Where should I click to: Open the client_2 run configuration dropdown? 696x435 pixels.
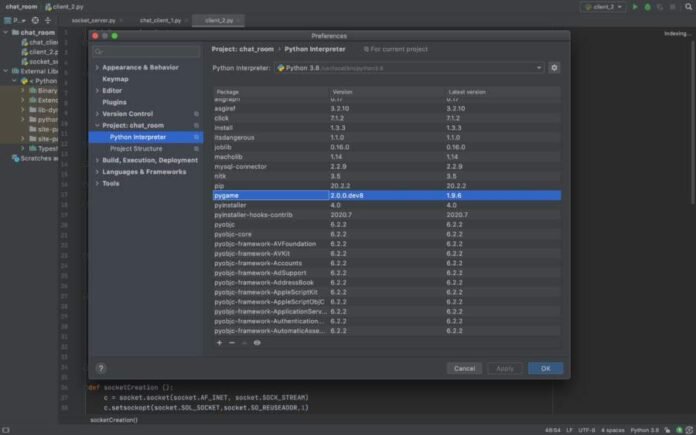click(603, 7)
